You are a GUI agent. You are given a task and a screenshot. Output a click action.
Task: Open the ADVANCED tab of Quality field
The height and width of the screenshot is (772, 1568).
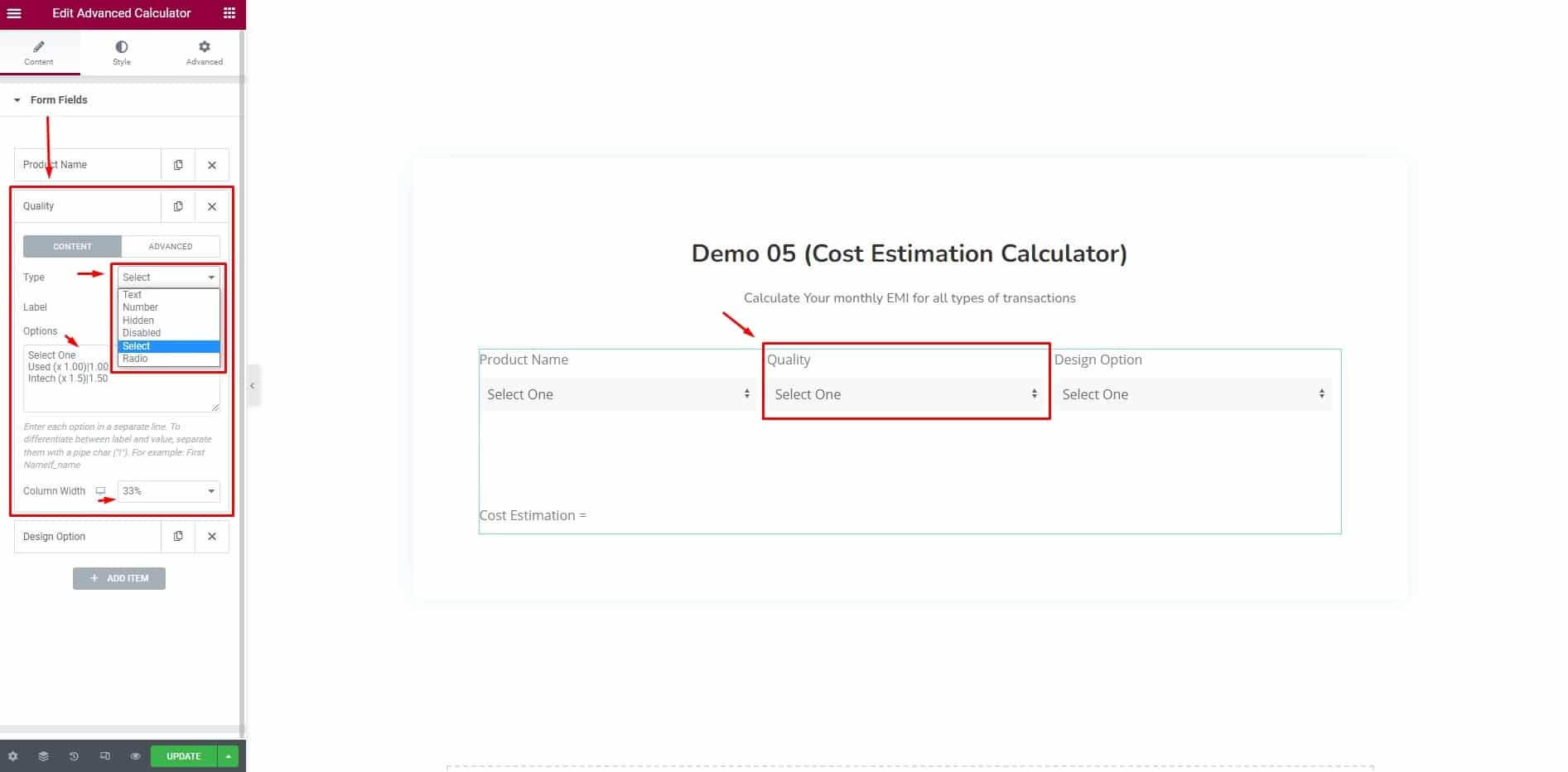171,246
